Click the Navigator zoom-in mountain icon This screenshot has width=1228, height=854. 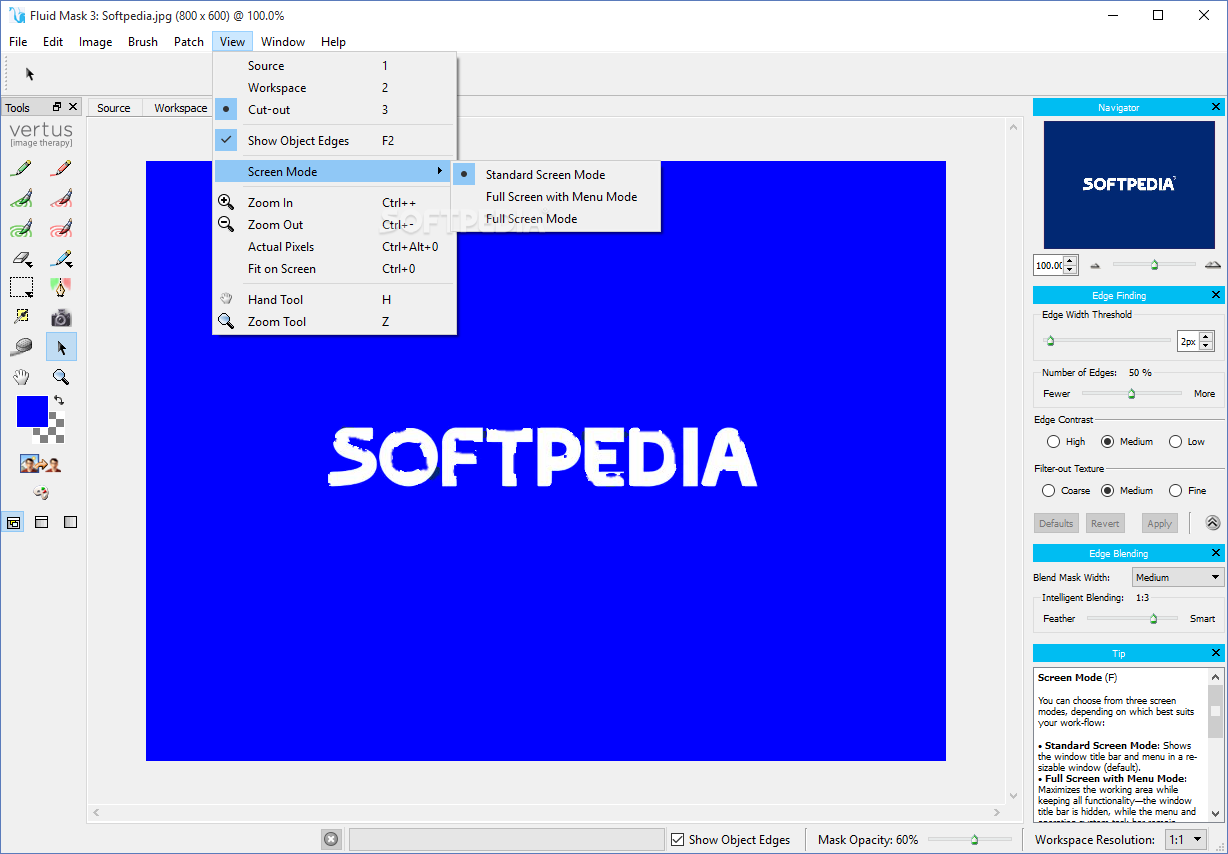point(1213,265)
